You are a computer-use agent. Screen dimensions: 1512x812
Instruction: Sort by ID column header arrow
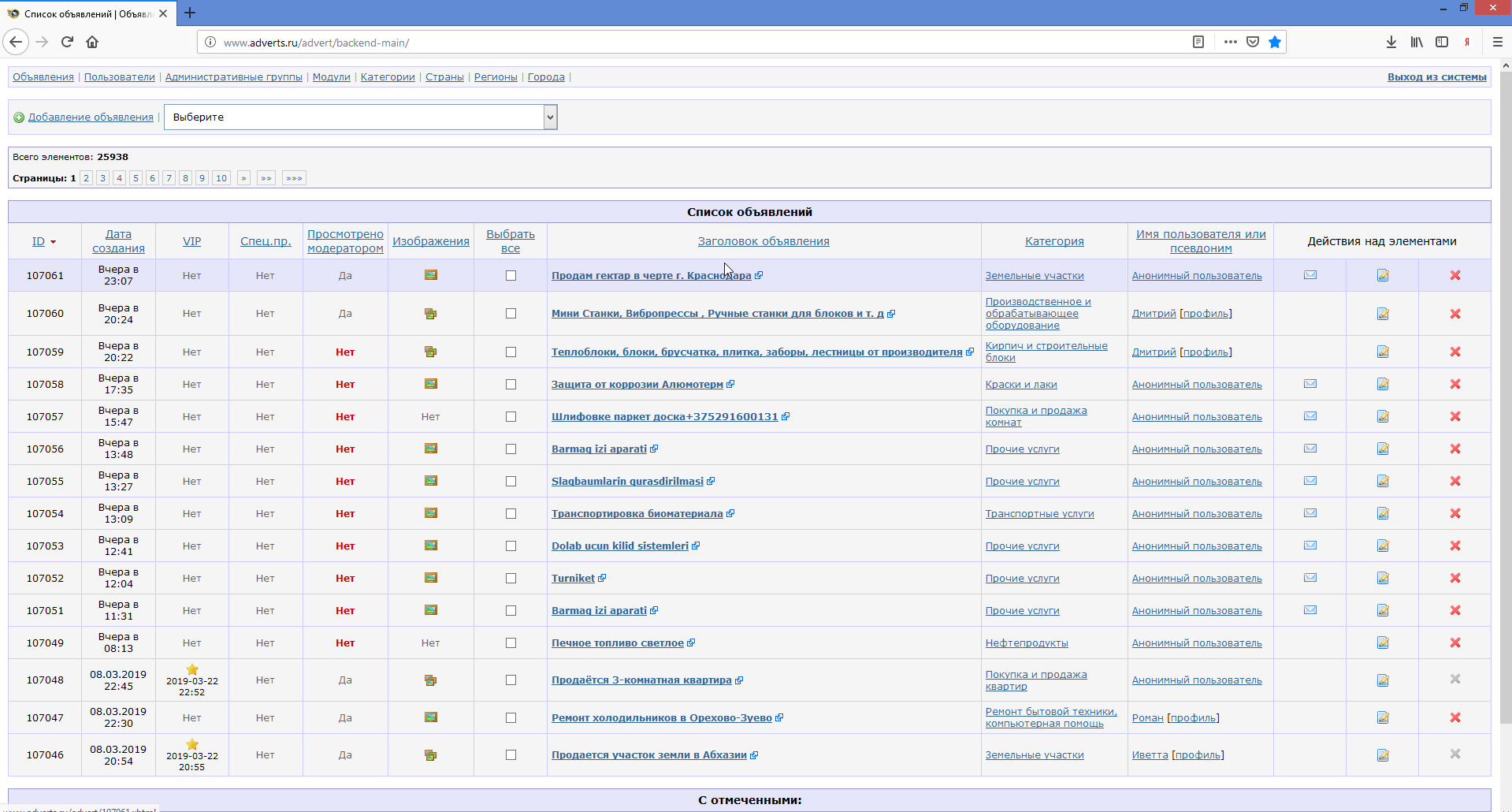(53, 242)
